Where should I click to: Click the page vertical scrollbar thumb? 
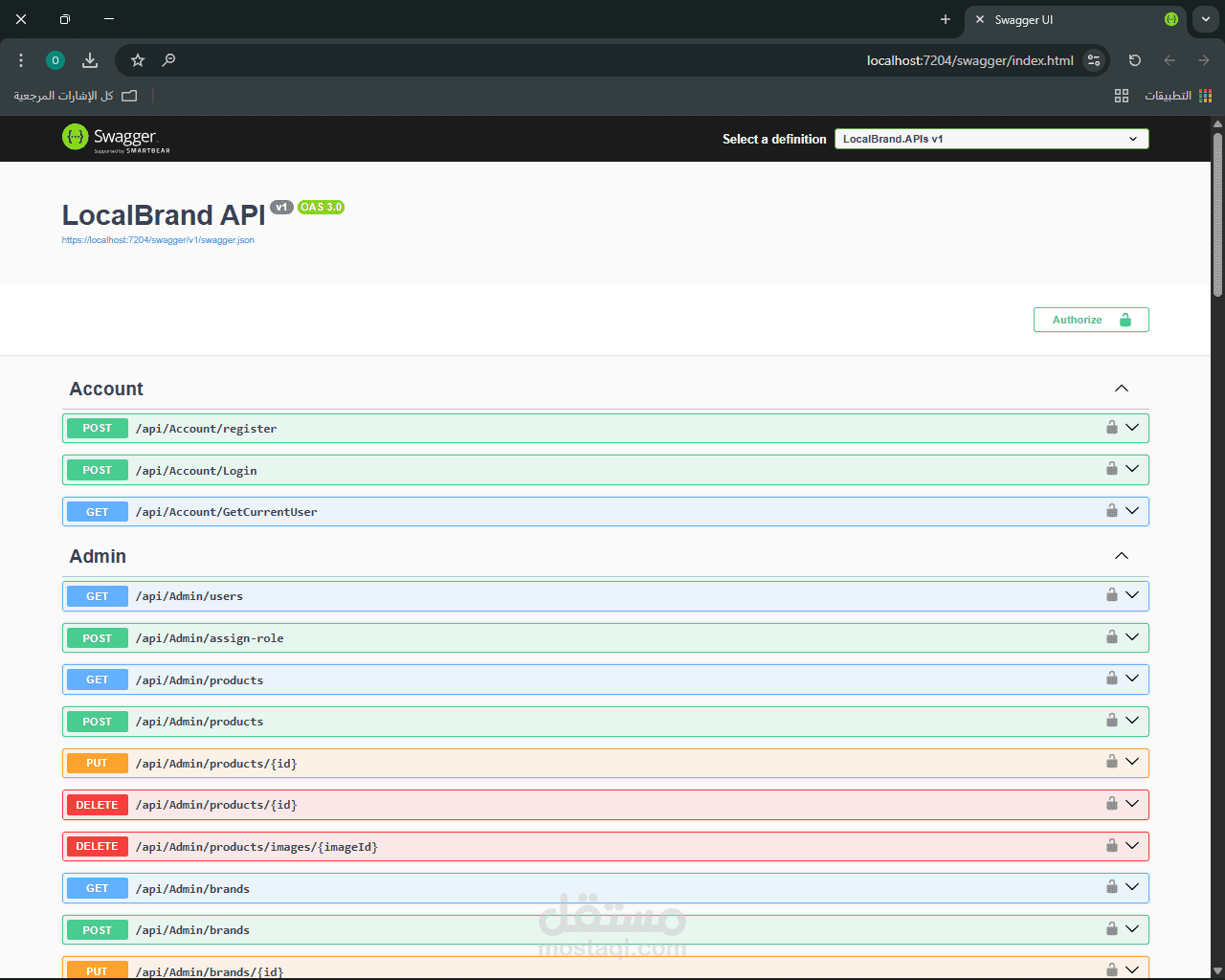point(1217,214)
